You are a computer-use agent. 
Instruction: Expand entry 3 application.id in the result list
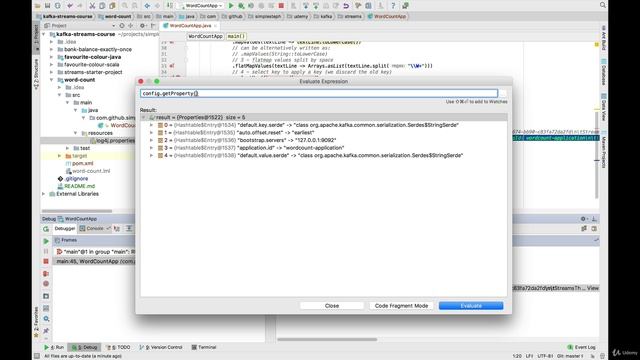point(151,148)
